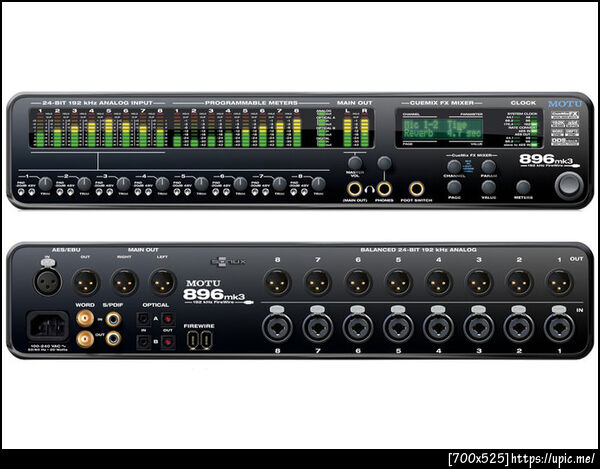Toggle the channel 5 48V phantom switch
Screen dimensions: 600x469
(x=188, y=192)
